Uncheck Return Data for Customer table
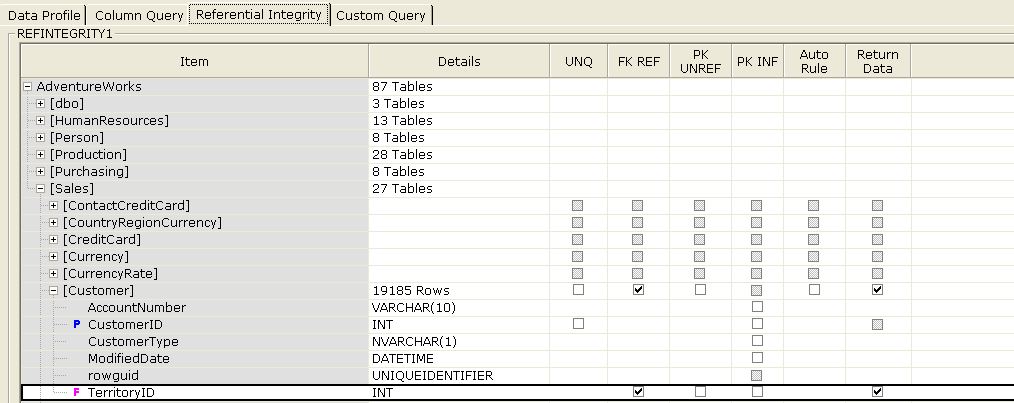Image resolution: width=1014 pixels, height=403 pixels. coord(878,290)
